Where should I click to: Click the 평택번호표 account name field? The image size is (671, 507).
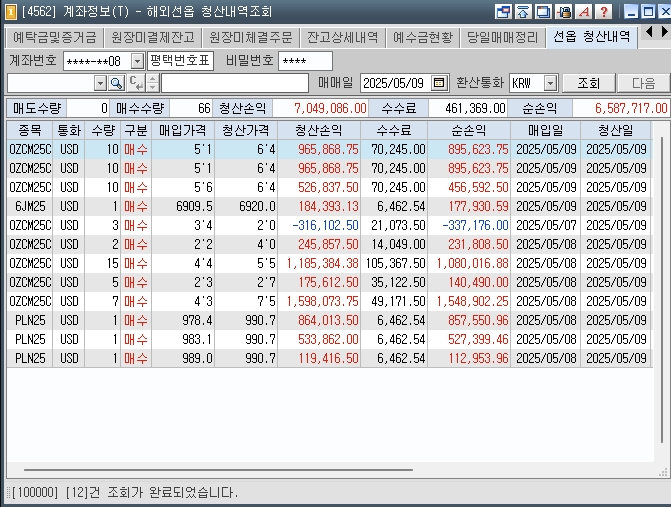coord(180,61)
